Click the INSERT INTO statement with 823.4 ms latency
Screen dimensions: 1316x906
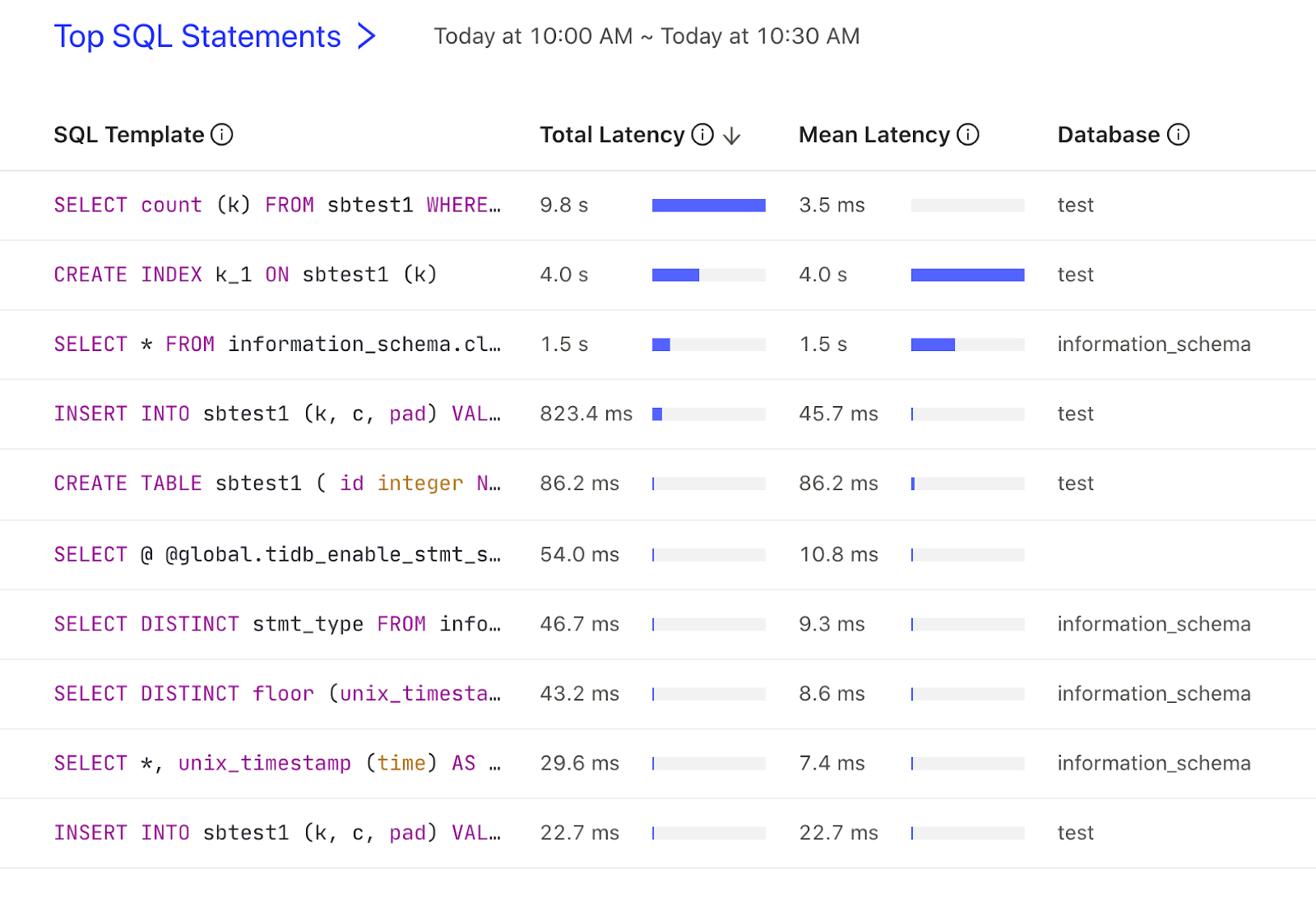tap(276, 414)
